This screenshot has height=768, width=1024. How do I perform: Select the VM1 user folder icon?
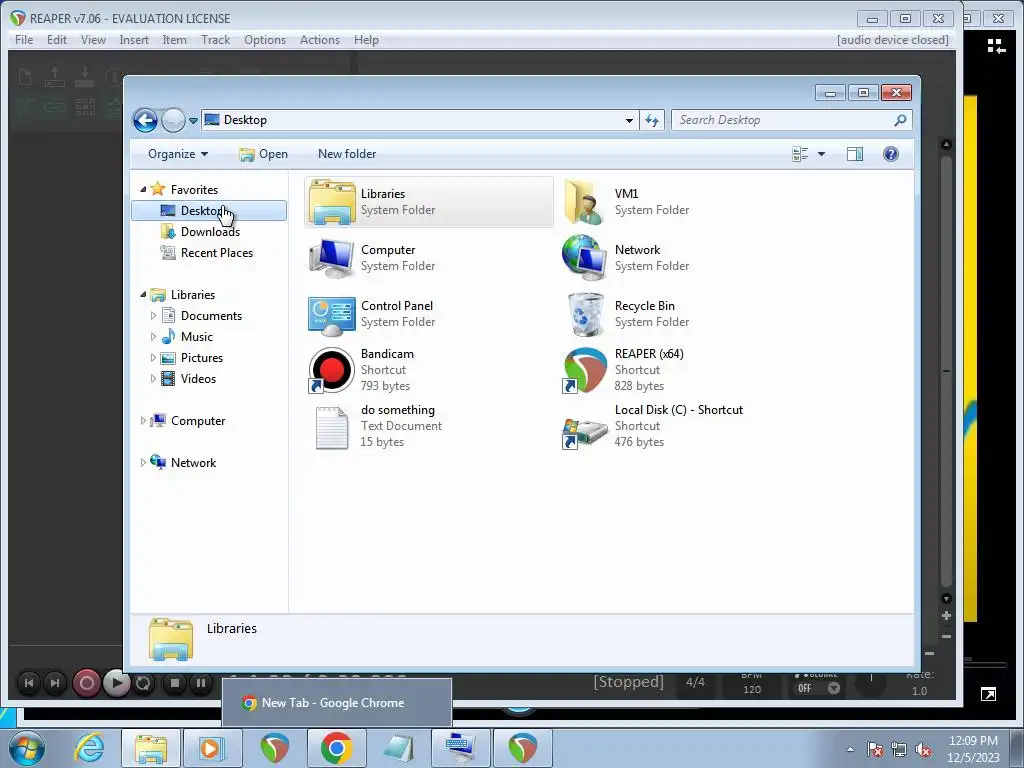pos(584,202)
